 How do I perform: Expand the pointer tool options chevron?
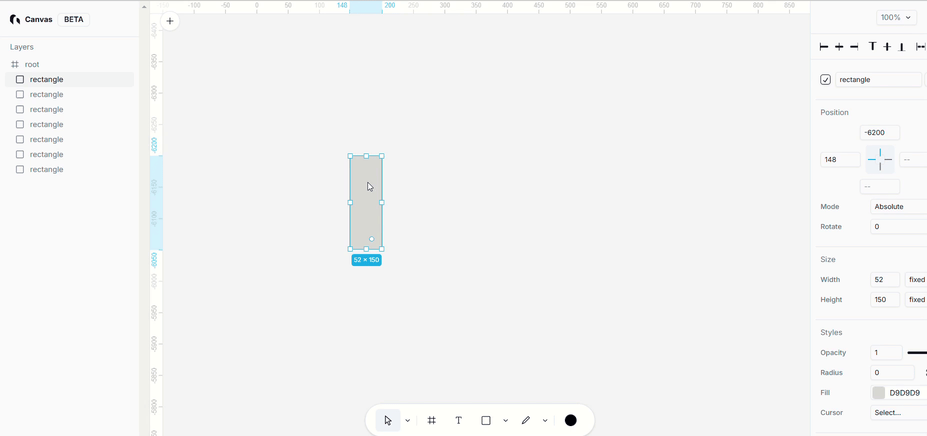(408, 421)
